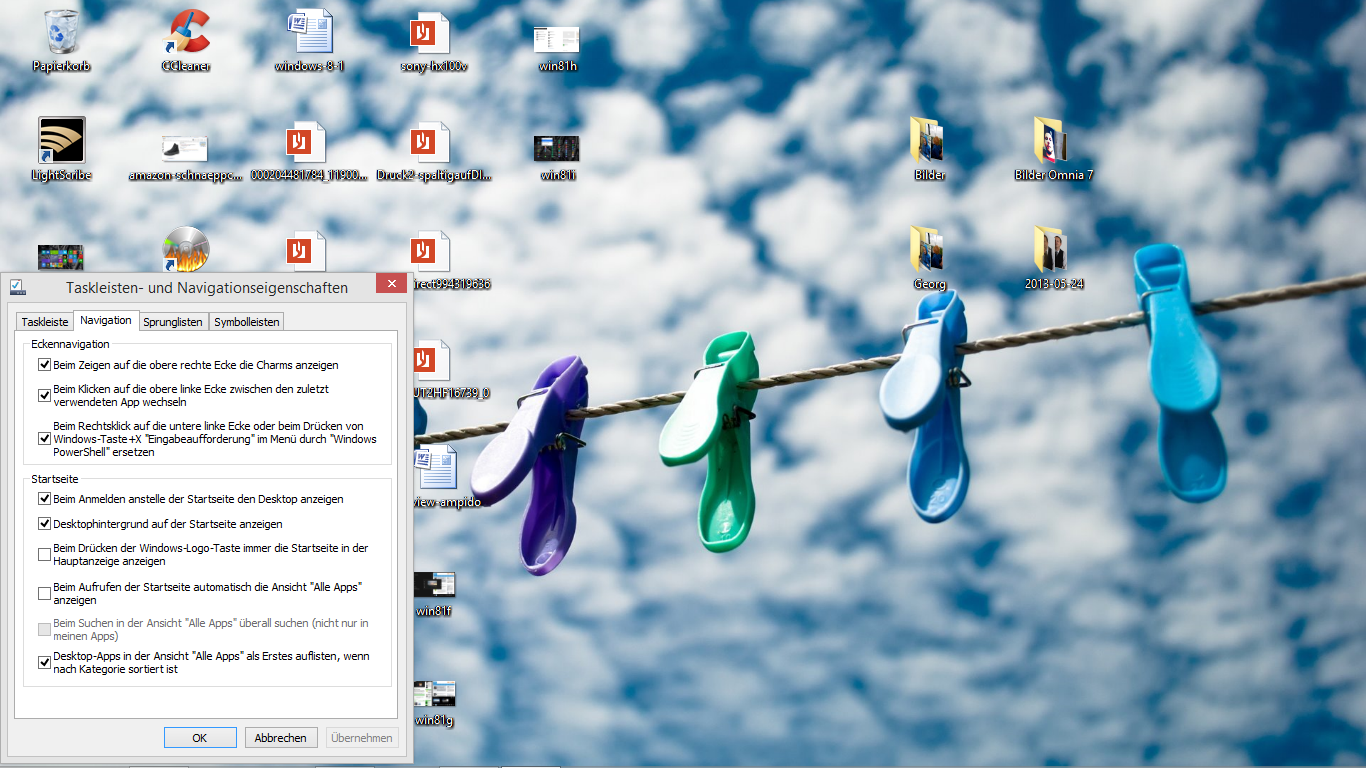Screen dimensions: 1366x768
Task: Click the OK button
Action: coord(200,738)
